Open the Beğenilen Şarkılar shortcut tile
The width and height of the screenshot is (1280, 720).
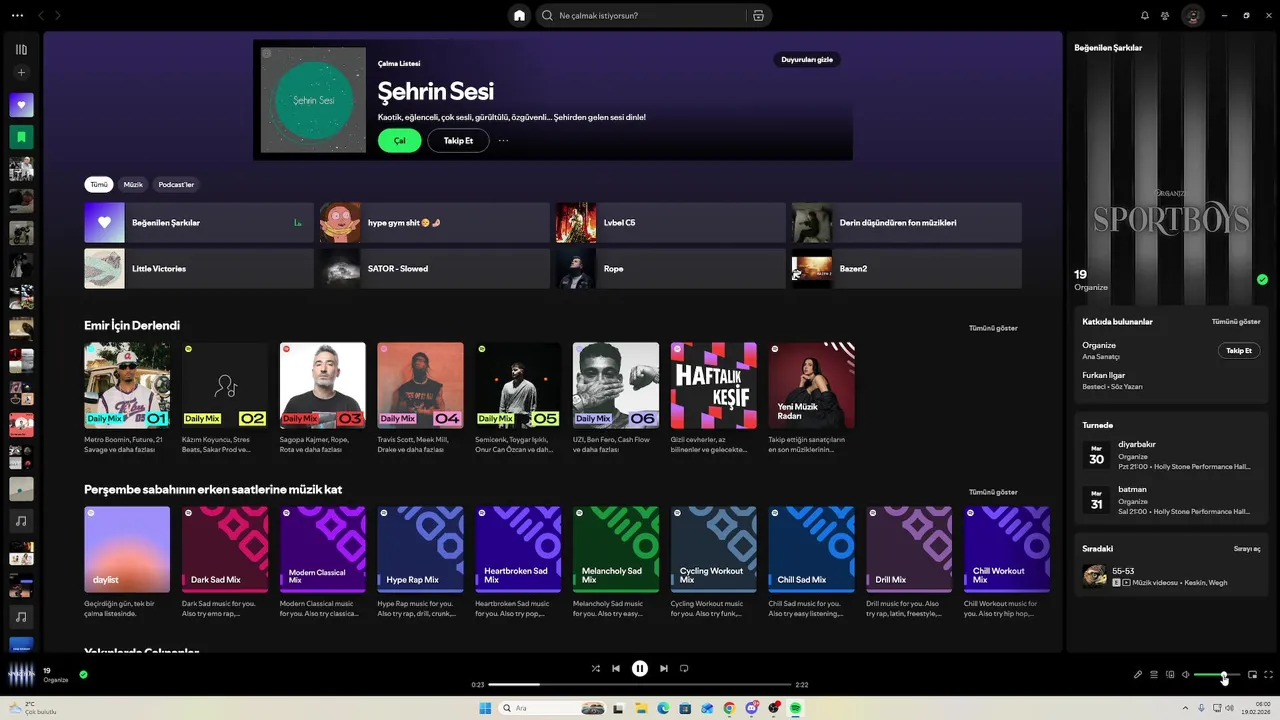coord(199,223)
